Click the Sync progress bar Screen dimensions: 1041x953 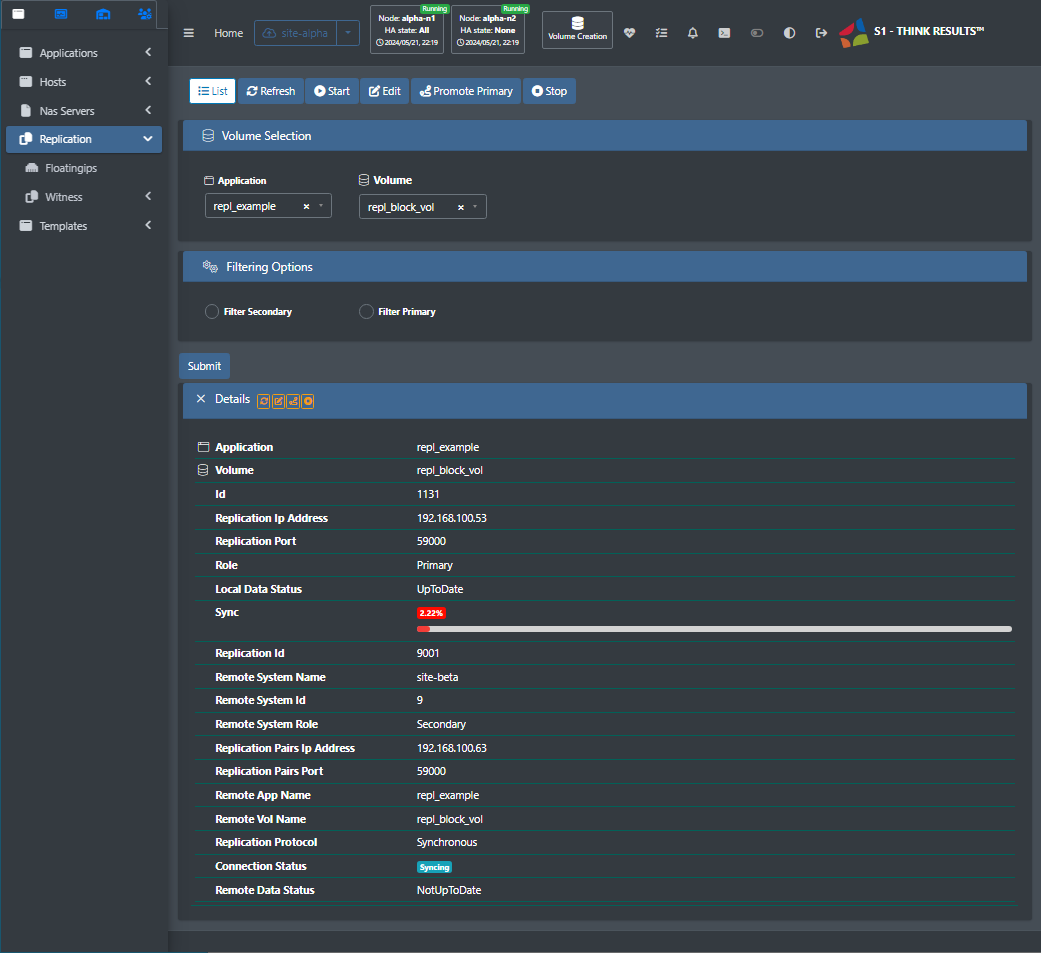point(714,629)
